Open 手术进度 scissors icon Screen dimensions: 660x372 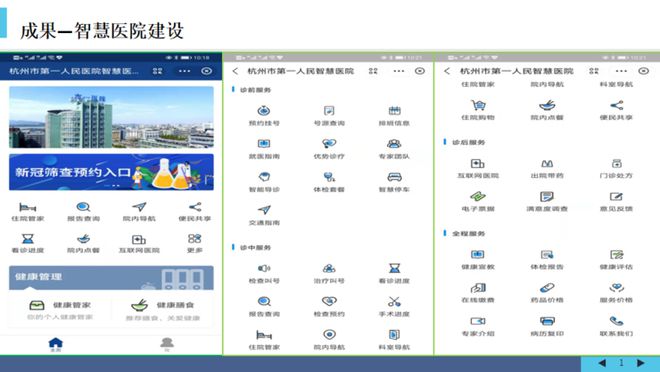pos(394,302)
